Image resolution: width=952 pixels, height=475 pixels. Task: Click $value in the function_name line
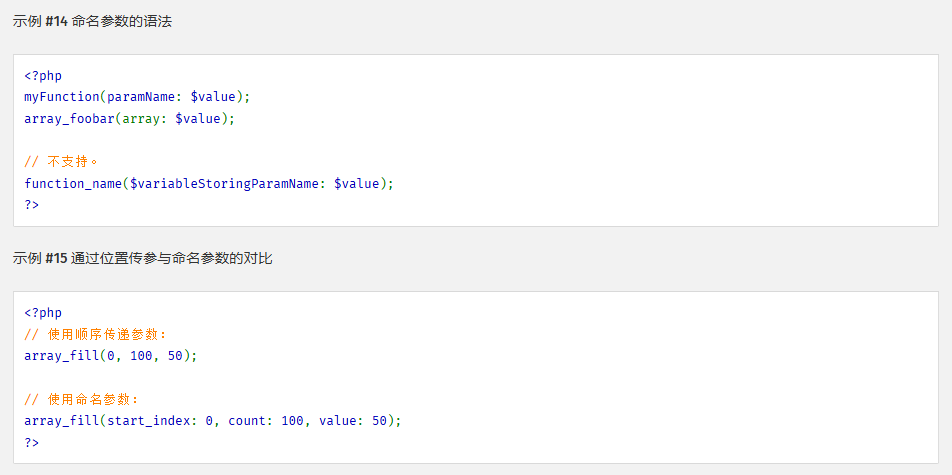pyautogui.click(x=356, y=183)
